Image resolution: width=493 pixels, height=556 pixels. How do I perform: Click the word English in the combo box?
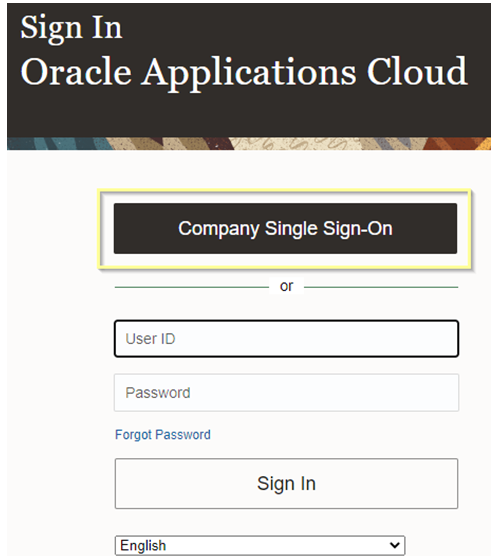(143, 545)
